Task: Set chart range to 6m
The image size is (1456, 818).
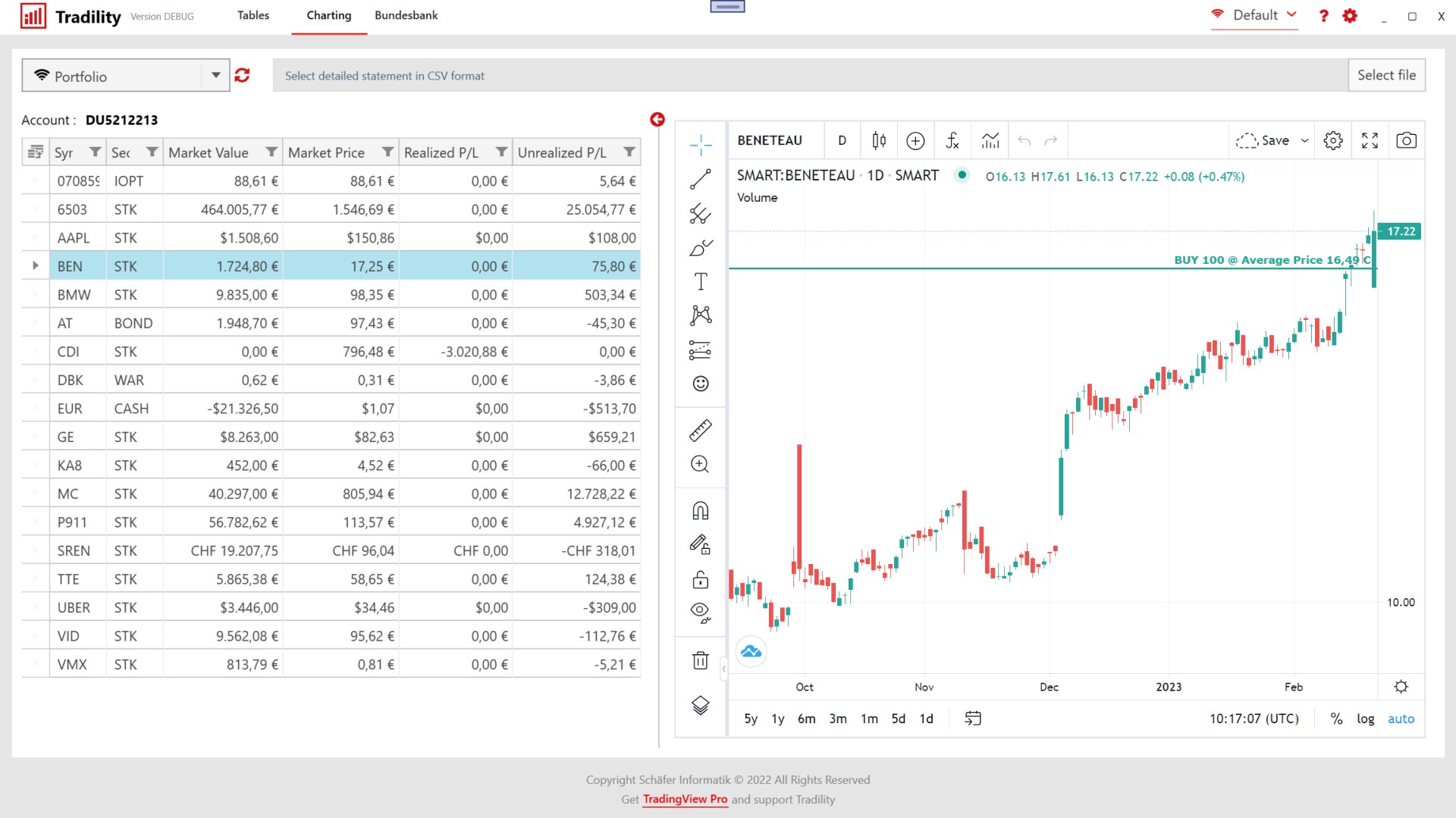Action: coord(807,719)
